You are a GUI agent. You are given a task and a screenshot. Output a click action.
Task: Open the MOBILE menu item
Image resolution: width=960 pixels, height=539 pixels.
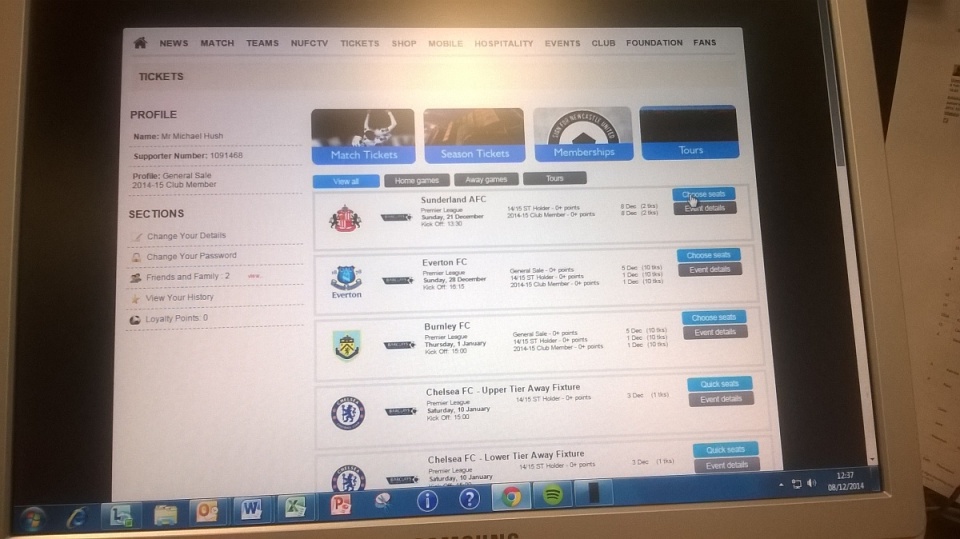445,43
